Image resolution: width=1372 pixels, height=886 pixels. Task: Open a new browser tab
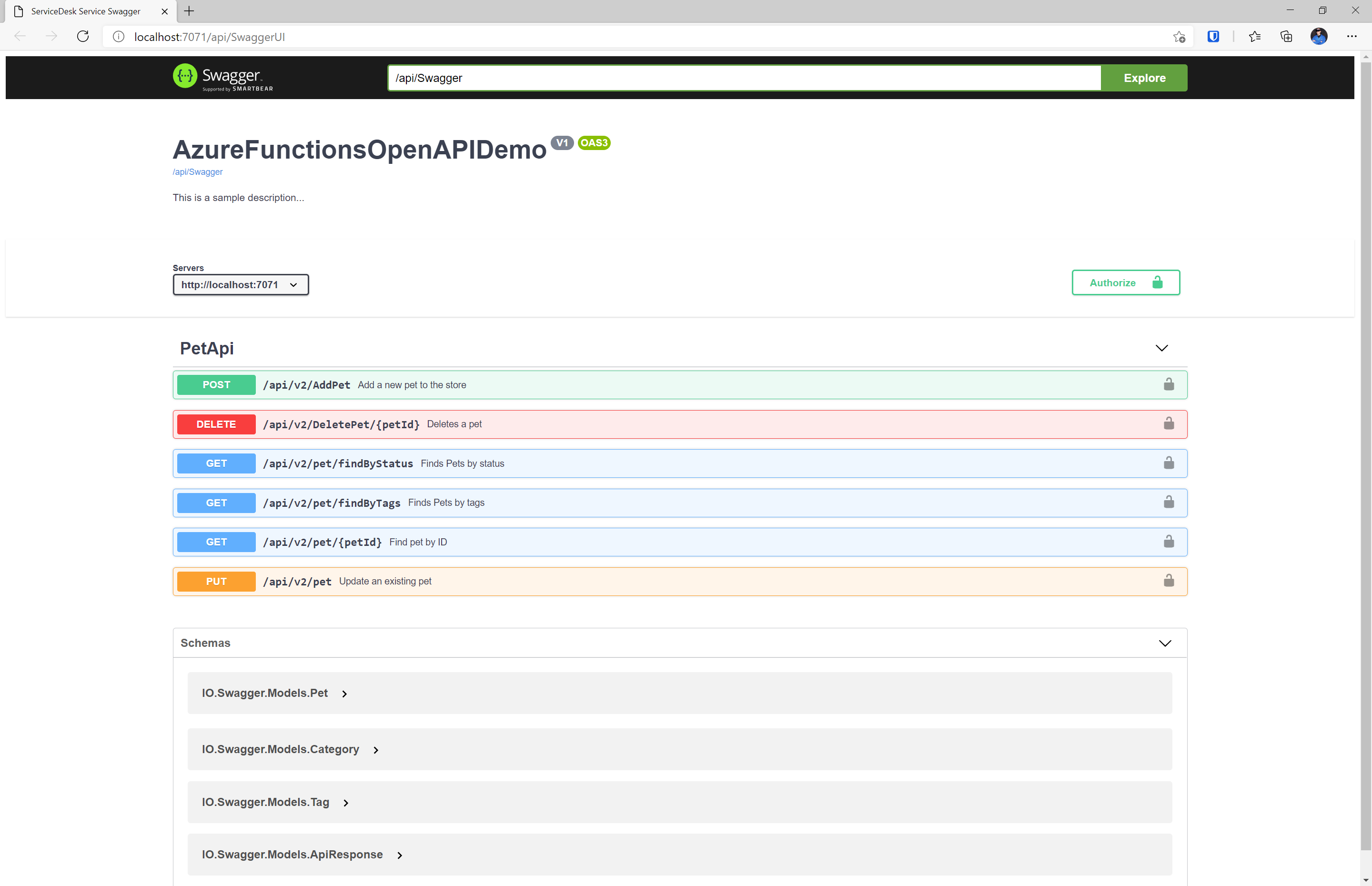pos(189,11)
